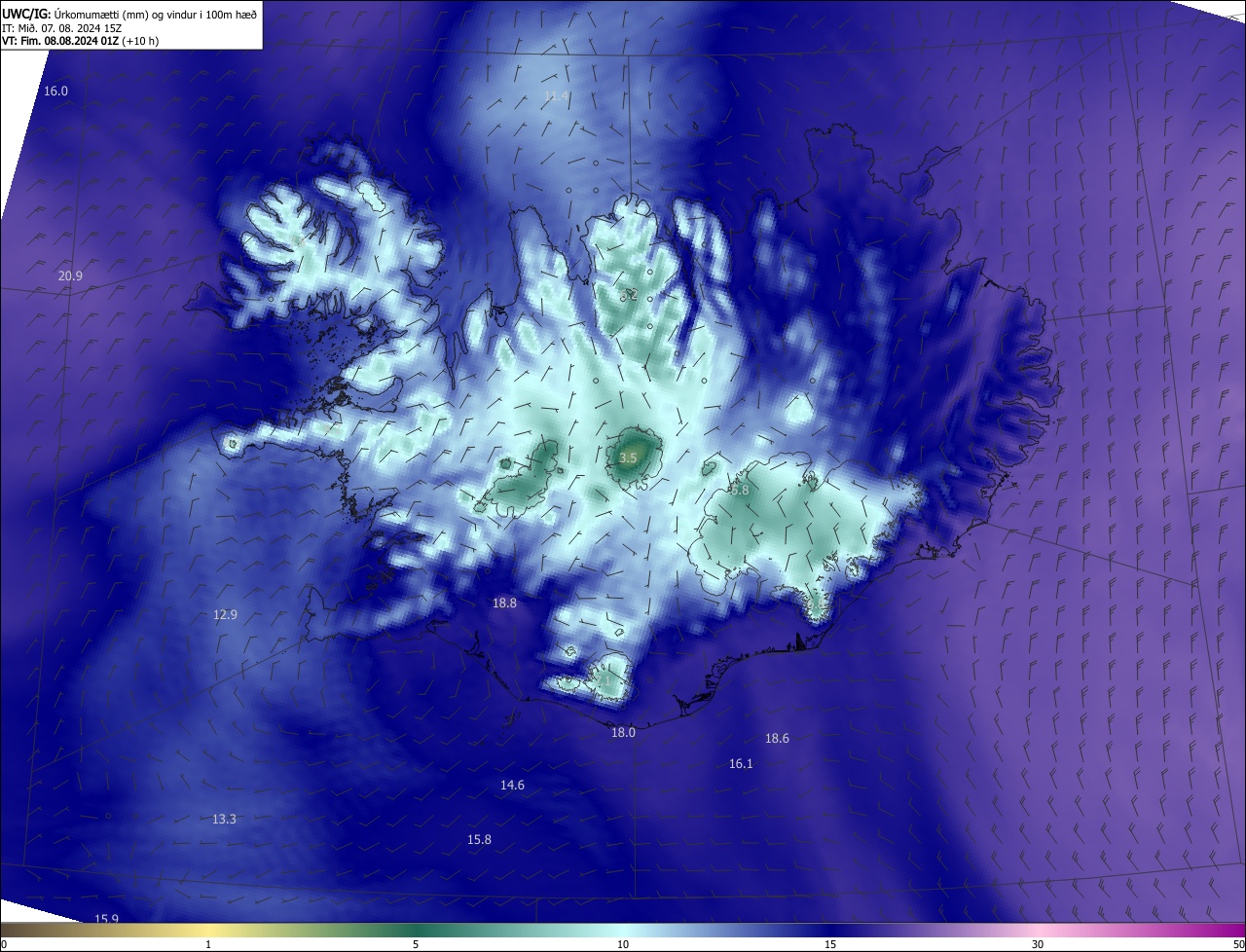Click the 15 tick on the color scale
1246x952 pixels.
coord(830,944)
